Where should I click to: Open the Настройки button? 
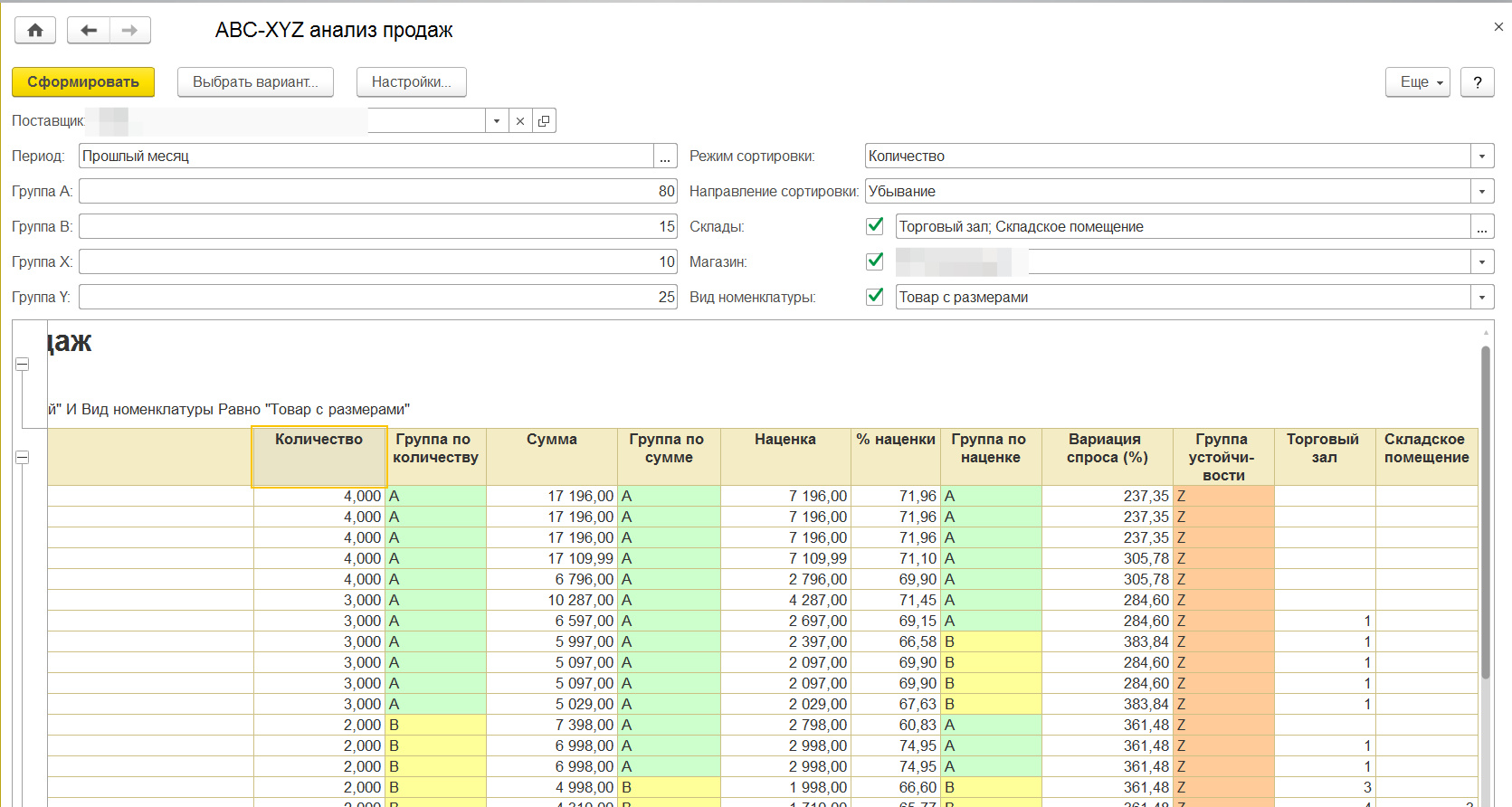point(411,82)
